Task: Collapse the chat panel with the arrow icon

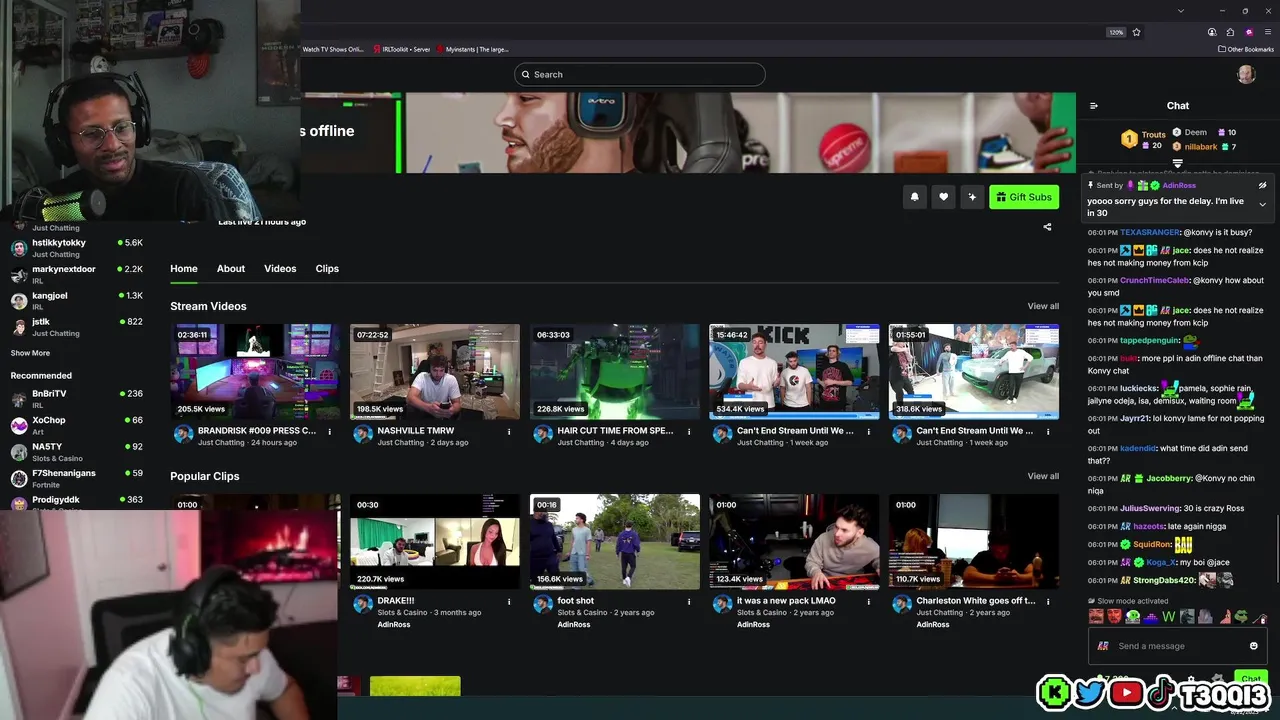Action: pyautogui.click(x=1093, y=106)
